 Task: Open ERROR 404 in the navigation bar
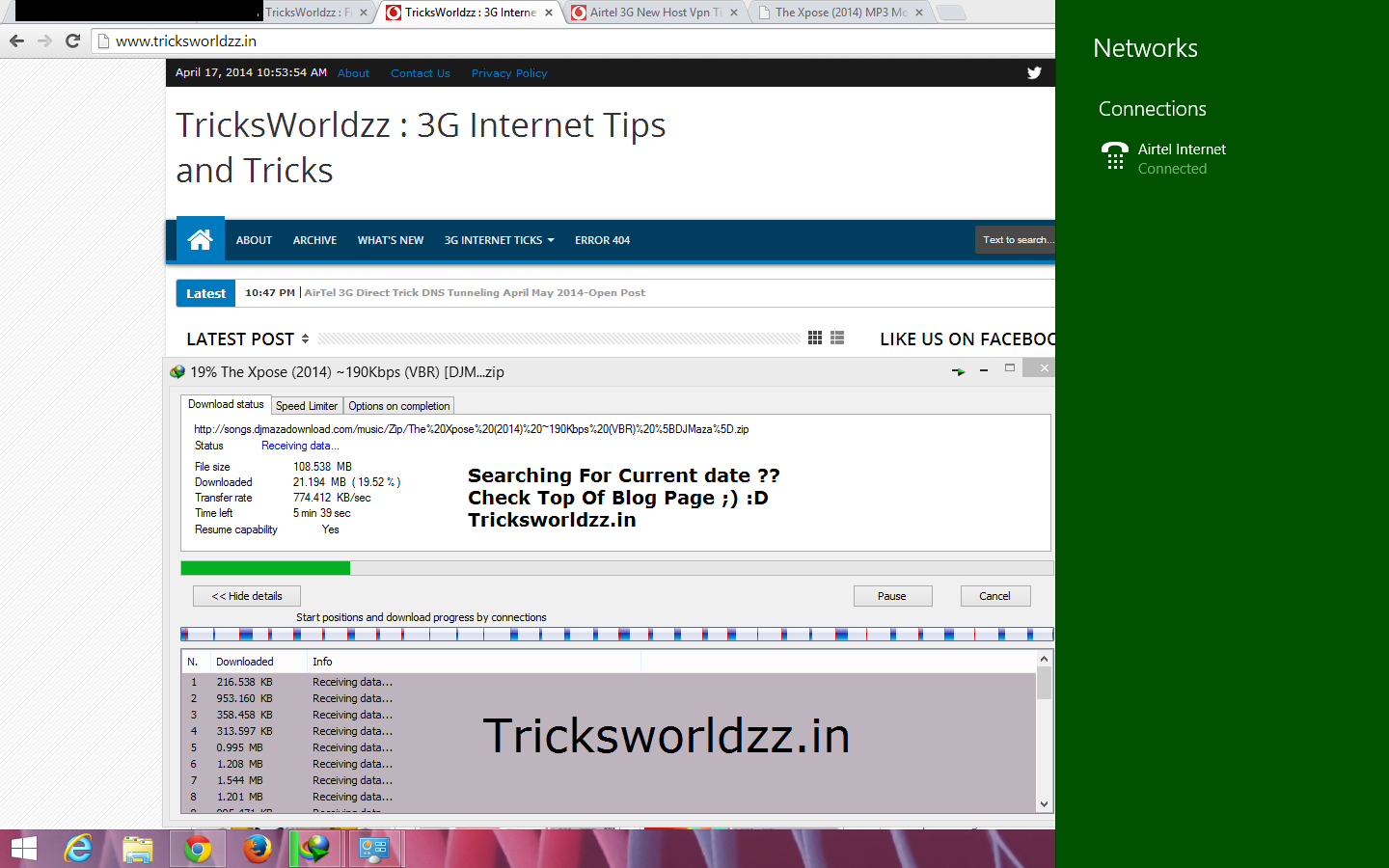[x=602, y=240]
